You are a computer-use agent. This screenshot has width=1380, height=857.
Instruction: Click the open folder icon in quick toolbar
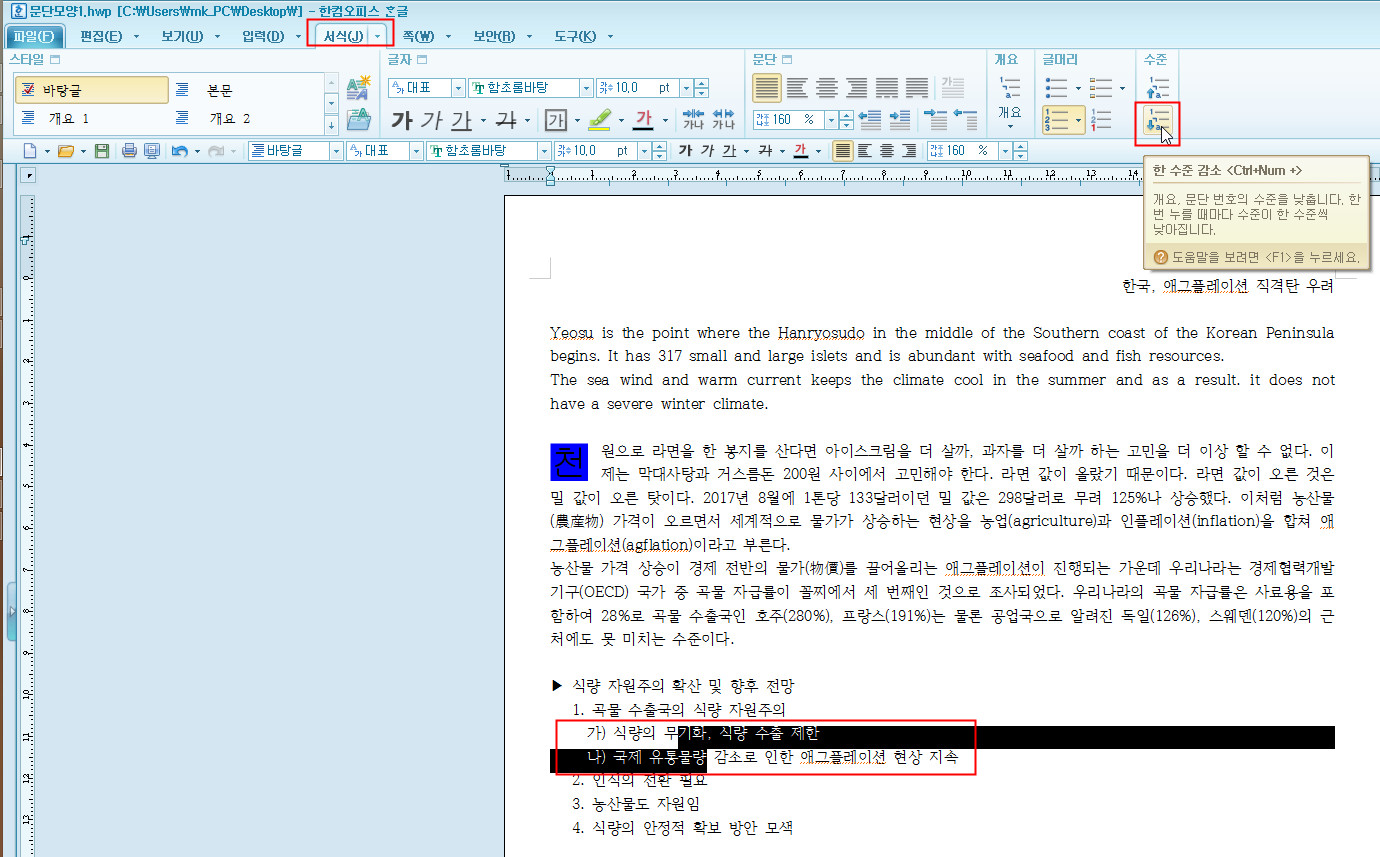(65, 151)
